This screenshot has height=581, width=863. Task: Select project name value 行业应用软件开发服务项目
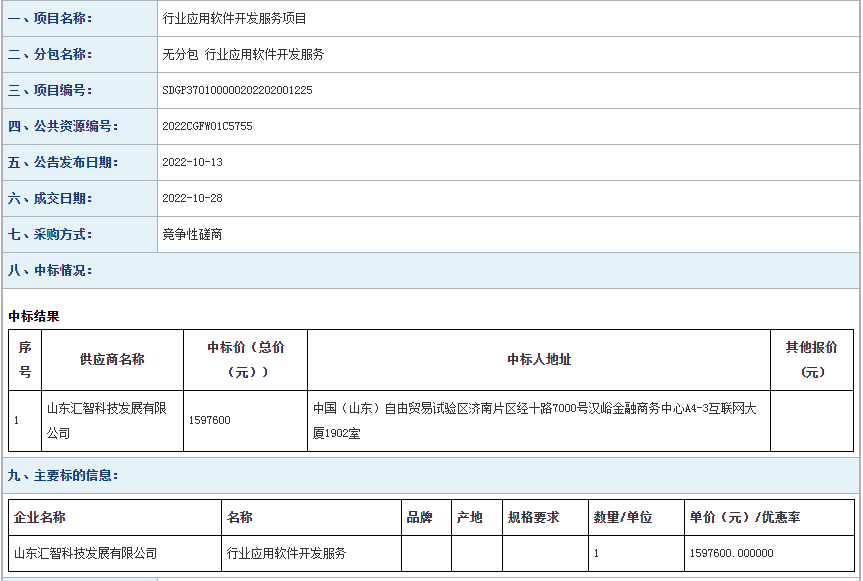[x=234, y=19]
